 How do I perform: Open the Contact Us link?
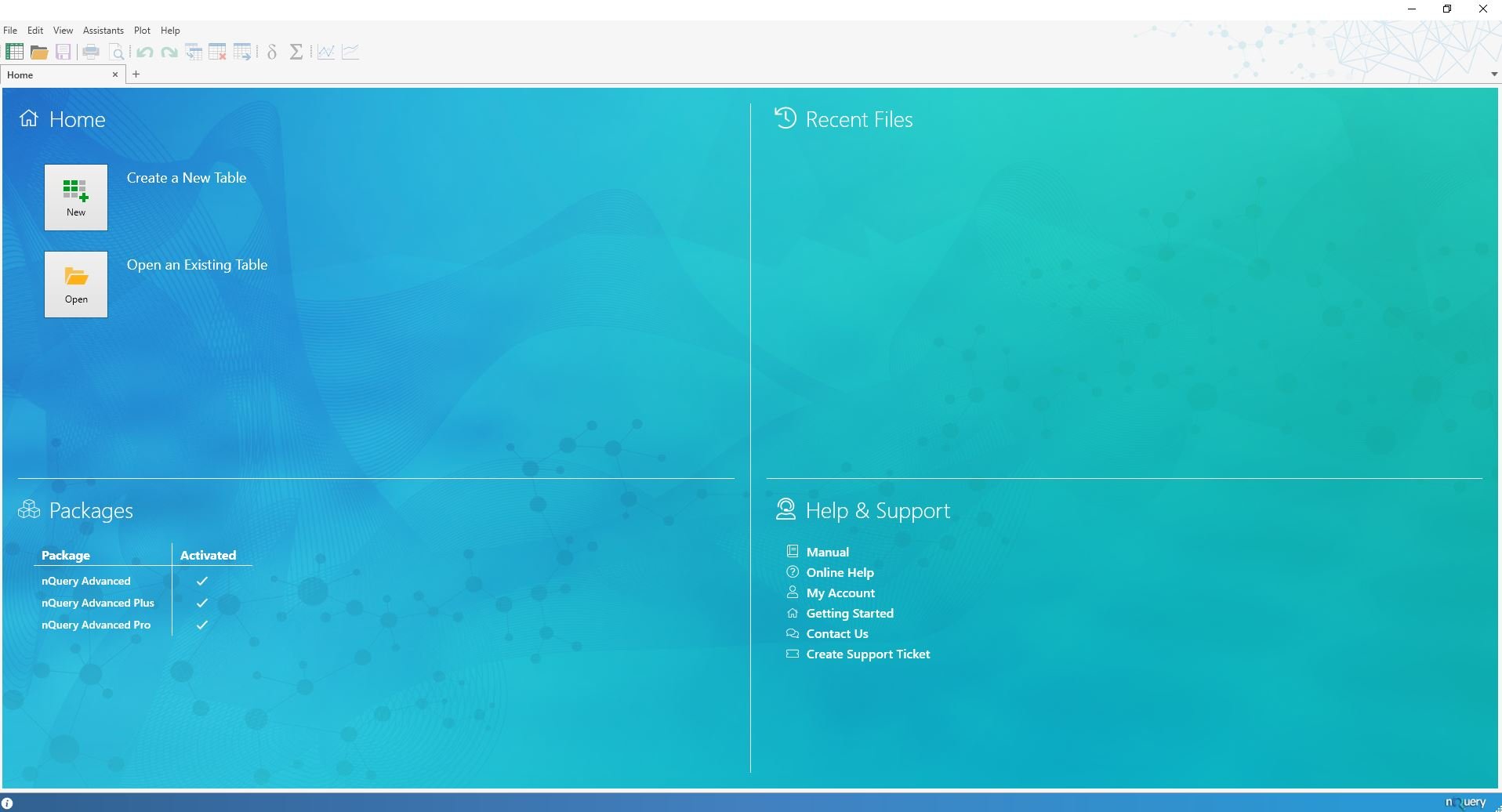837,633
